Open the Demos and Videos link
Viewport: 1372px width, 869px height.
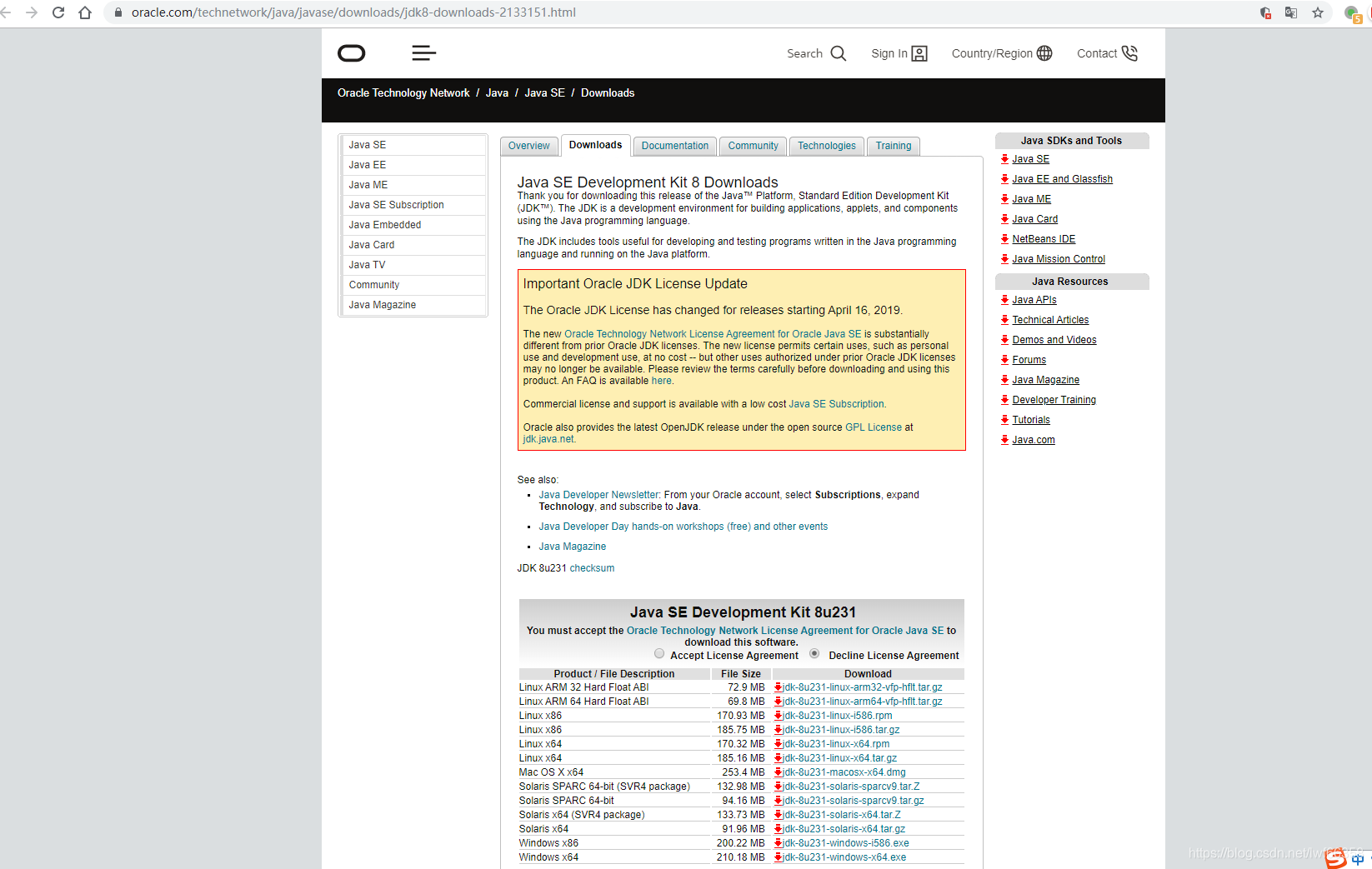[1054, 340]
